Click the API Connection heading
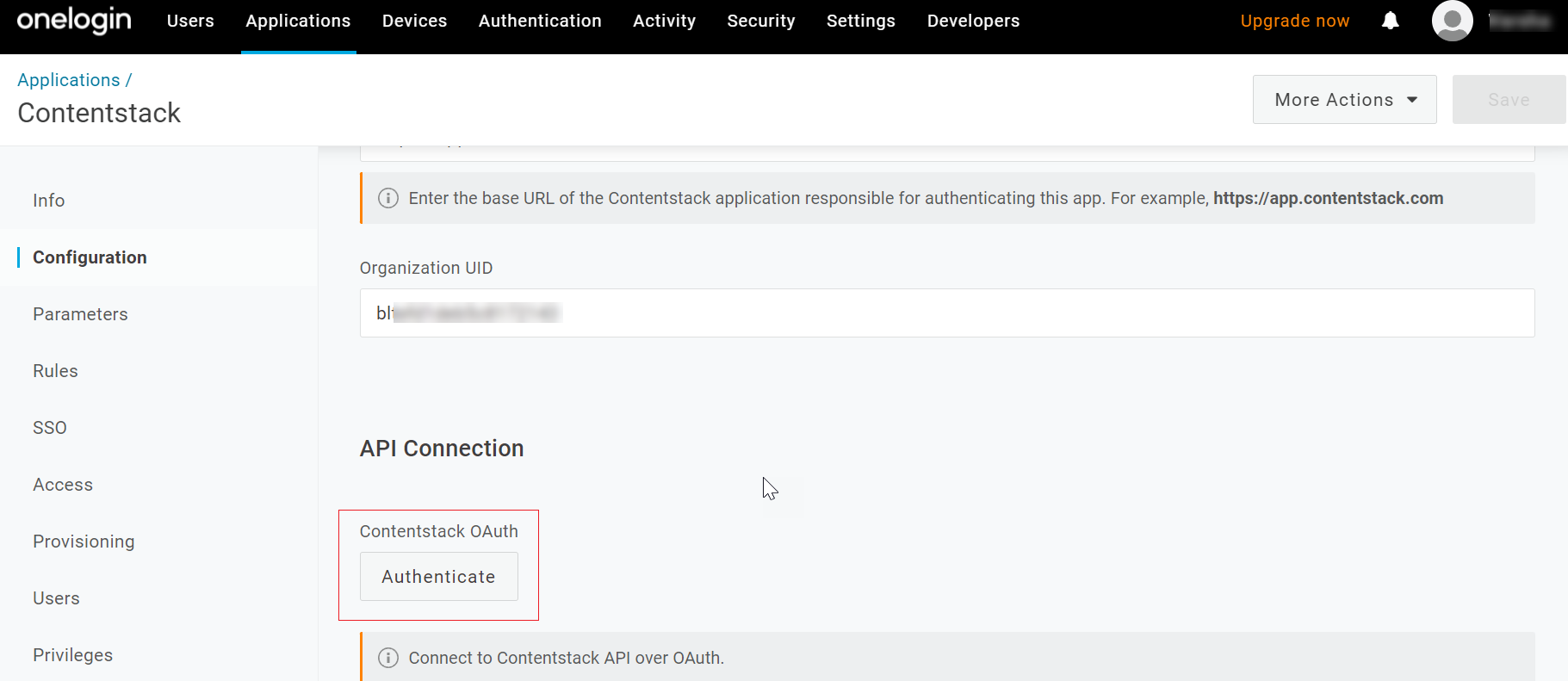This screenshot has width=1568, height=681. pos(442,449)
